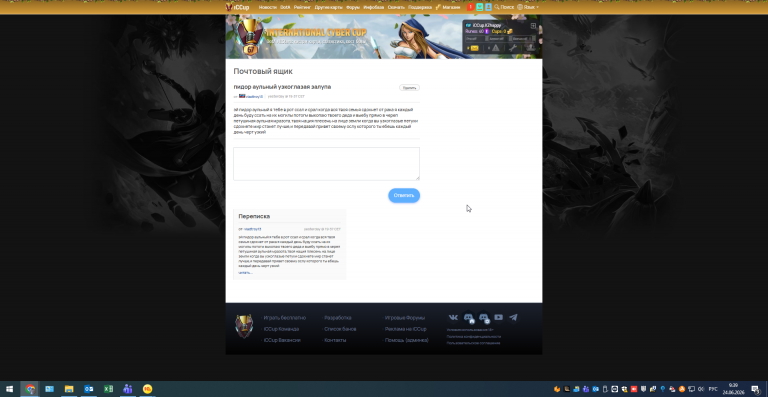Focus the reply message text area
The height and width of the screenshot is (397, 768).
pos(326,163)
